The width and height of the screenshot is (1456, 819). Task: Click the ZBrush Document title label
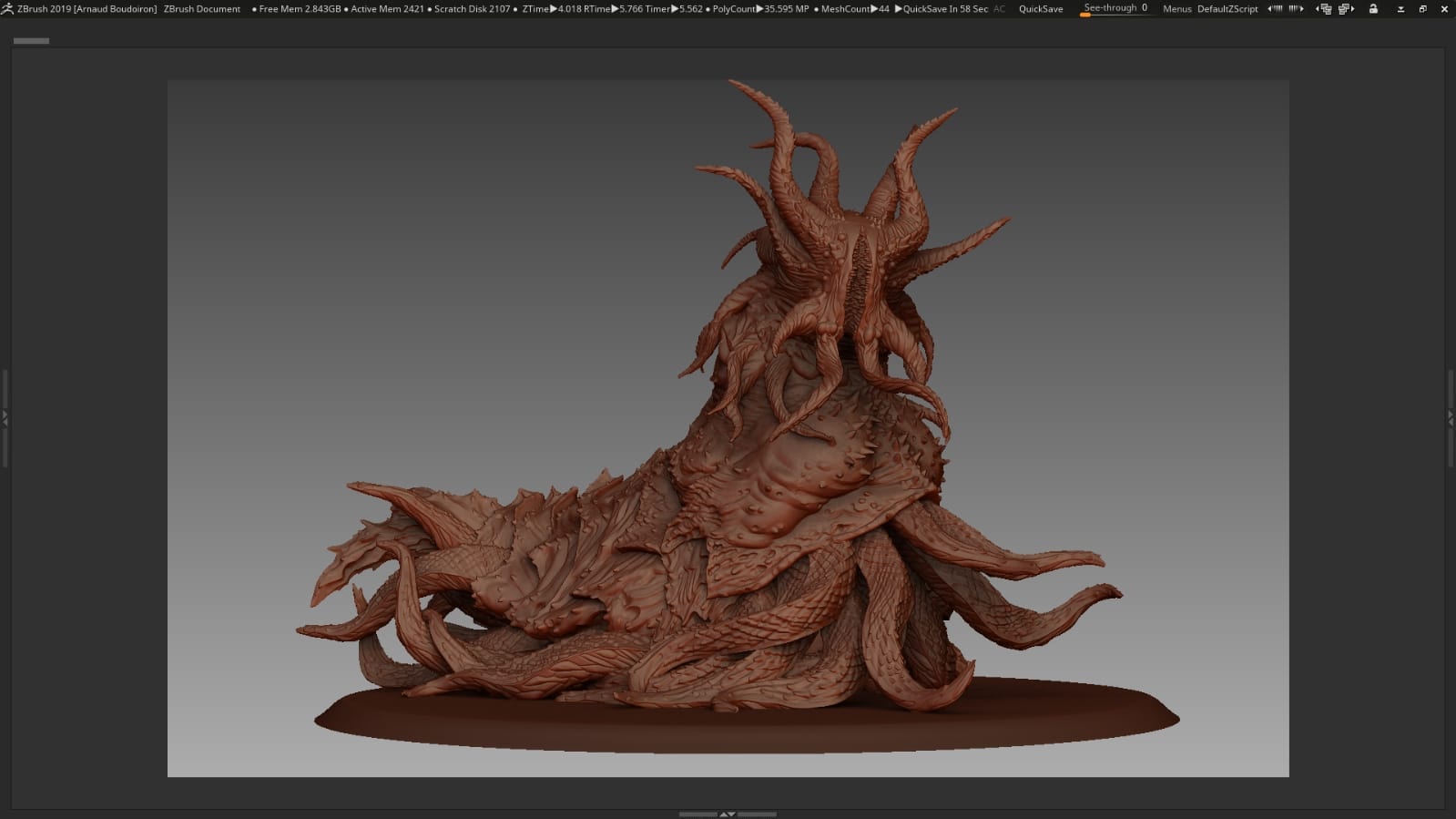(x=202, y=8)
